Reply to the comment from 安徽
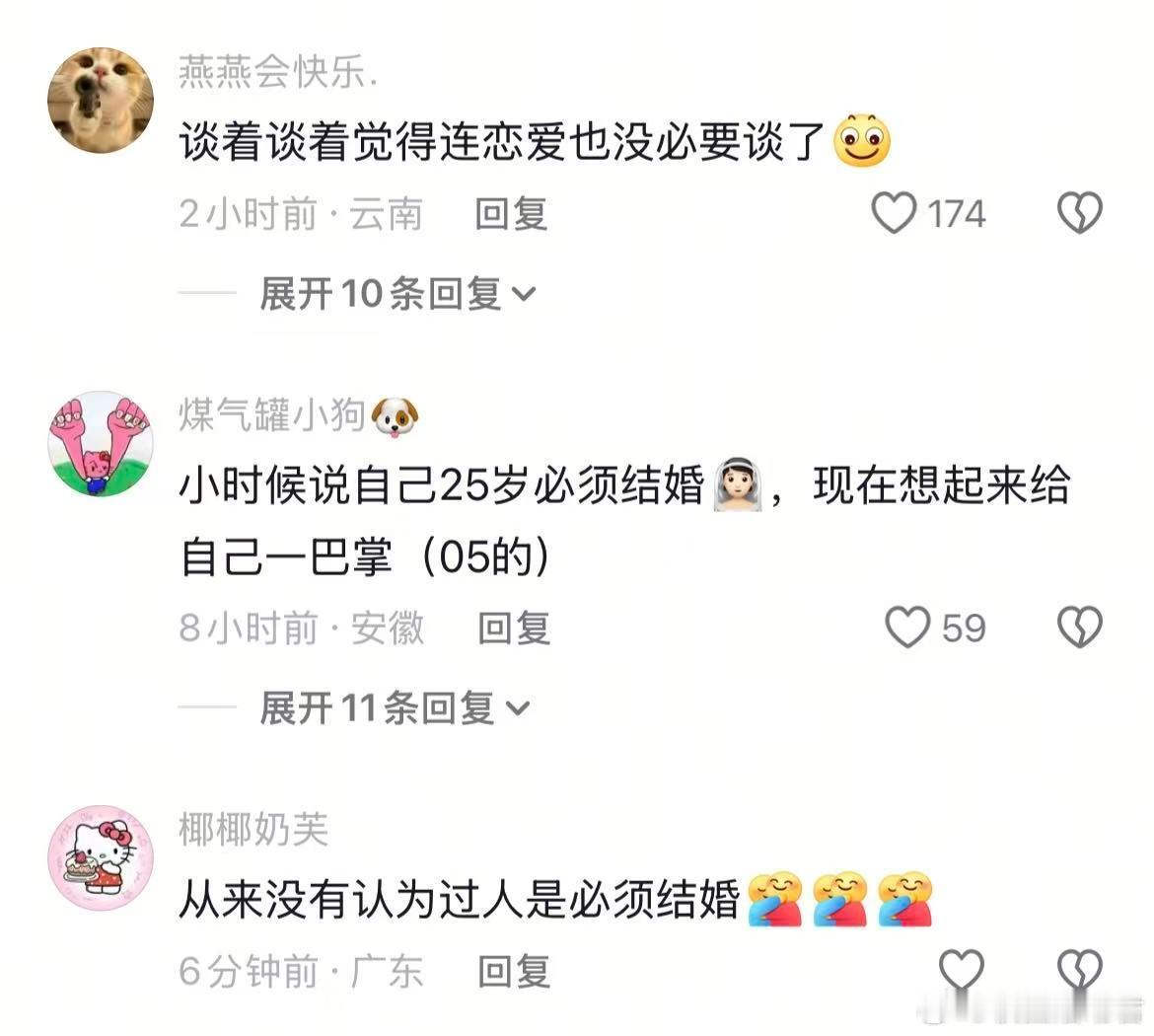The image size is (1154, 1036). click(514, 629)
